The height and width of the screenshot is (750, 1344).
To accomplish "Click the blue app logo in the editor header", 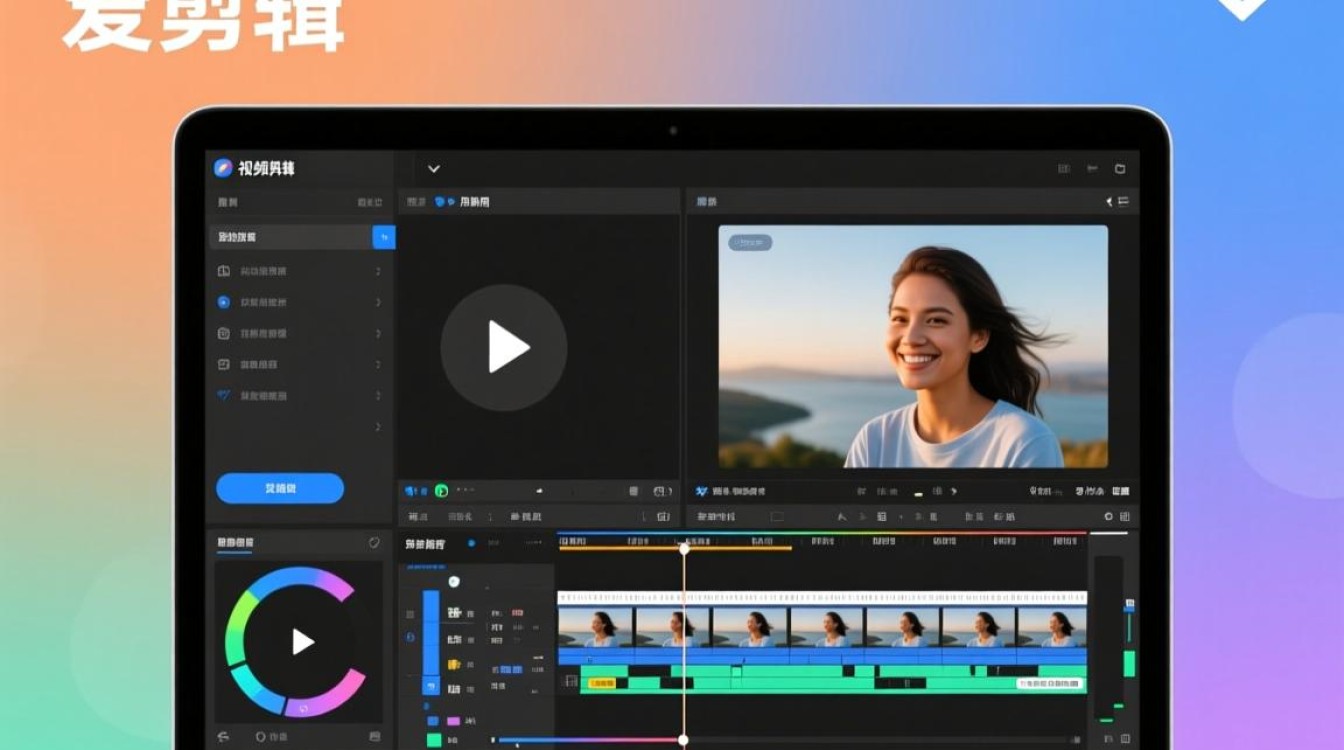I will click(223, 168).
